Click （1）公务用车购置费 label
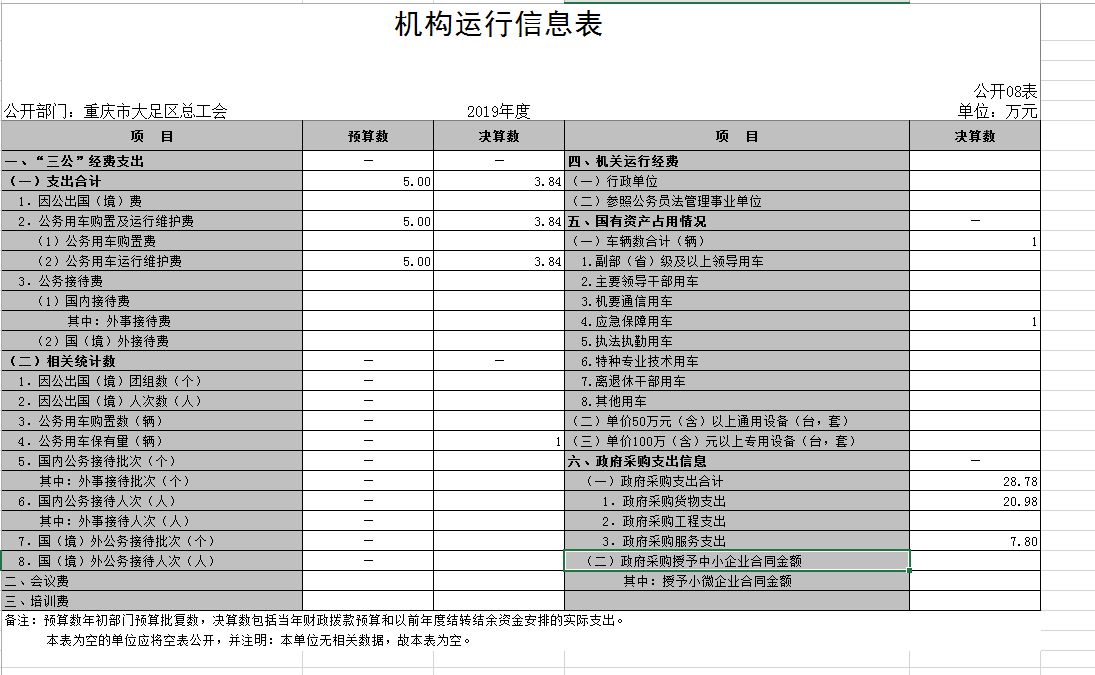The image size is (1095, 675). (96, 242)
